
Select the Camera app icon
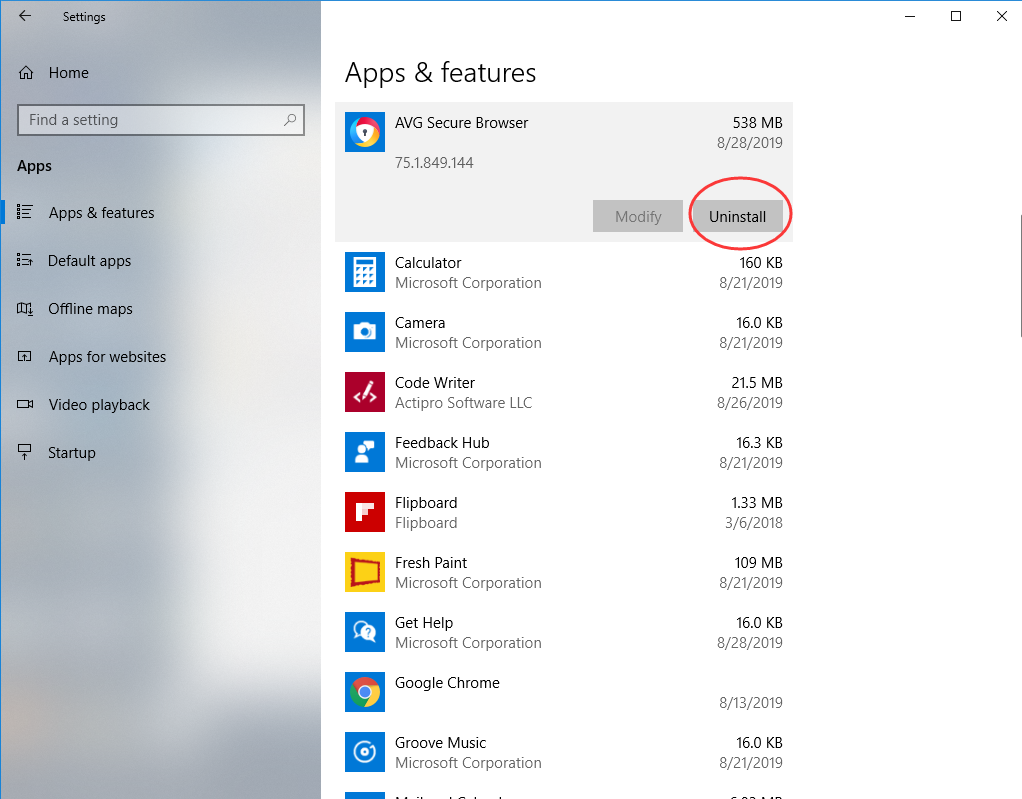(x=365, y=332)
